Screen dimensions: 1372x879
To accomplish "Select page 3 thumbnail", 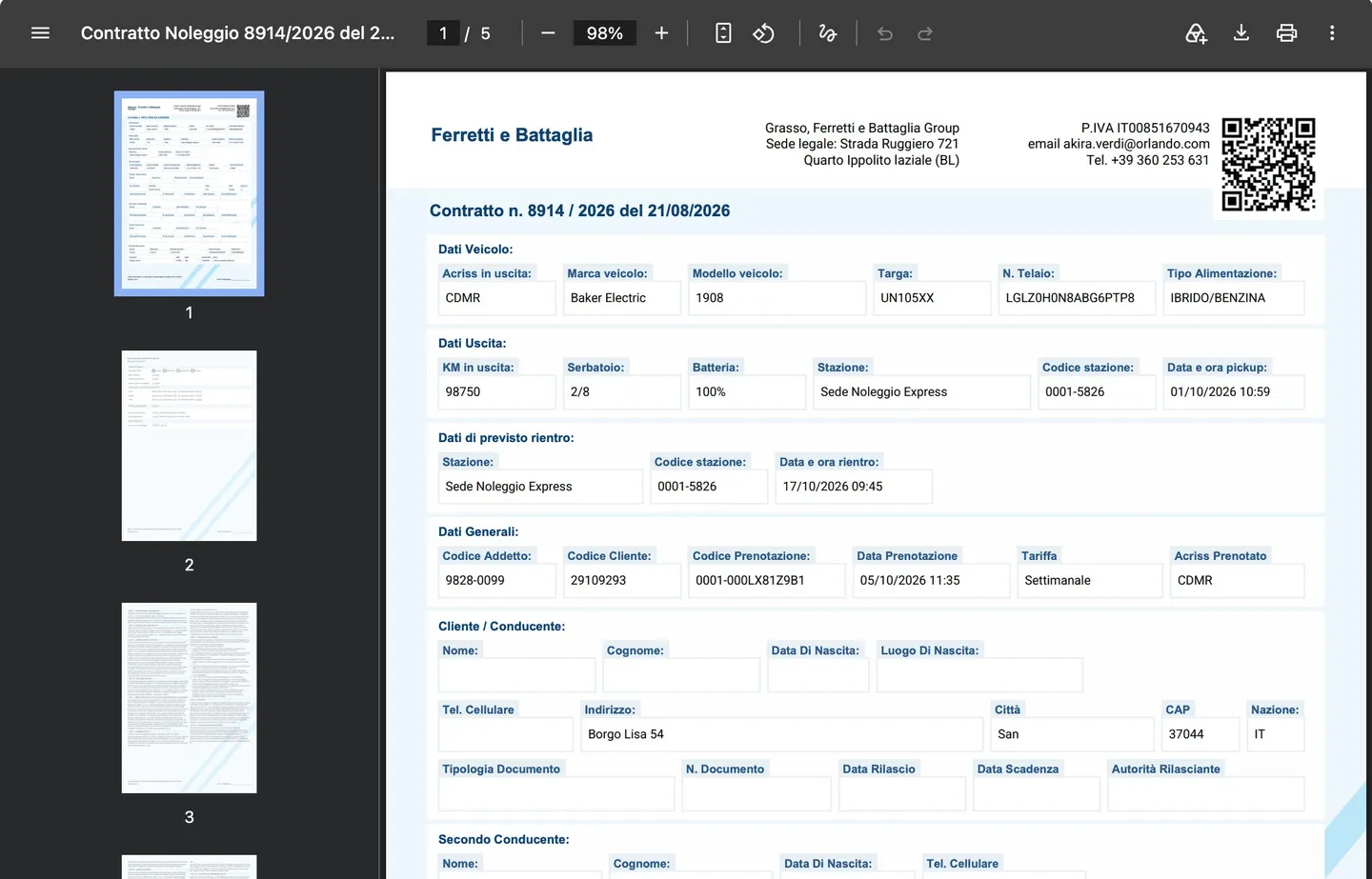I will pos(190,698).
